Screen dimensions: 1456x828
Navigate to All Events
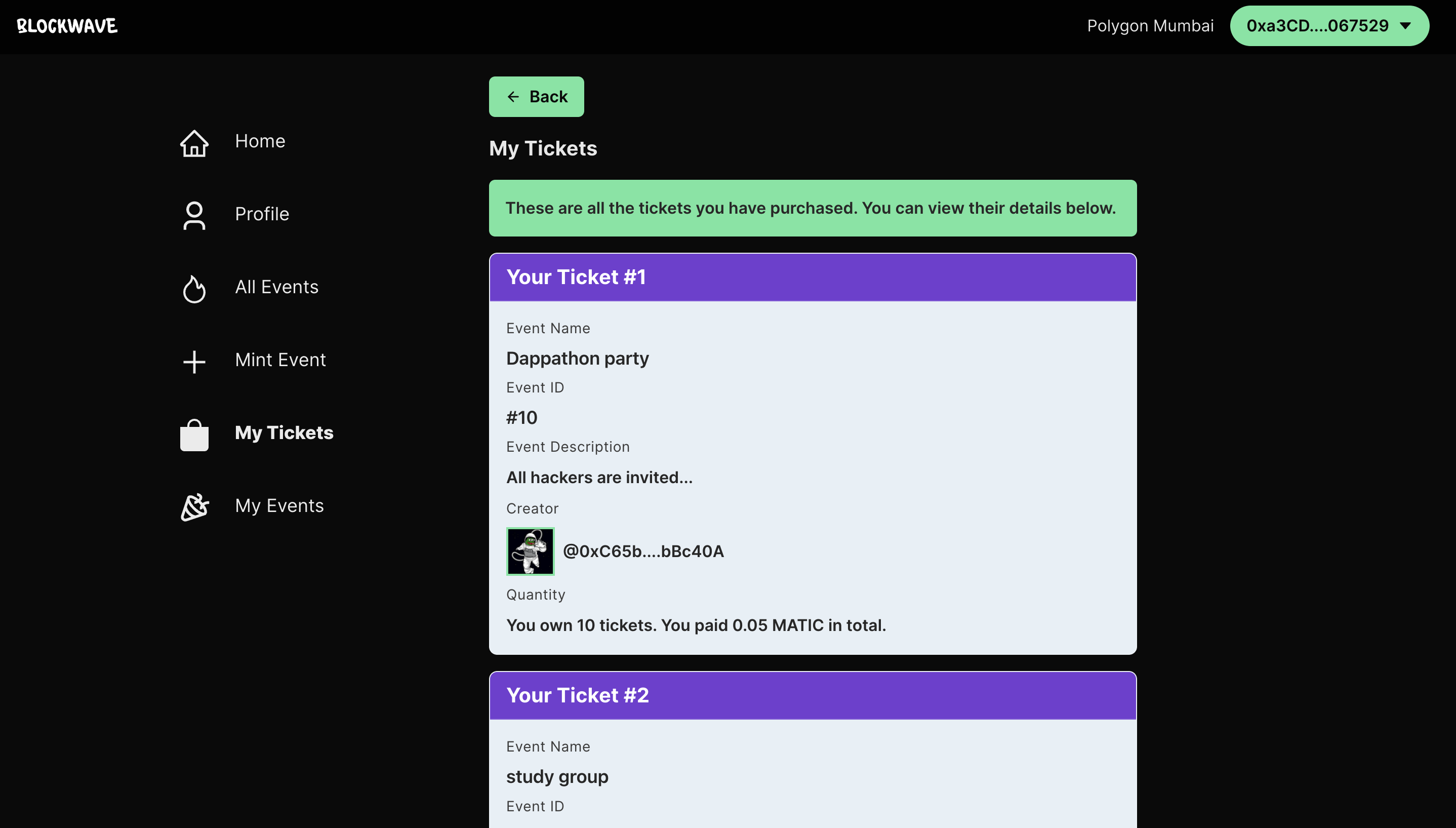tap(277, 287)
